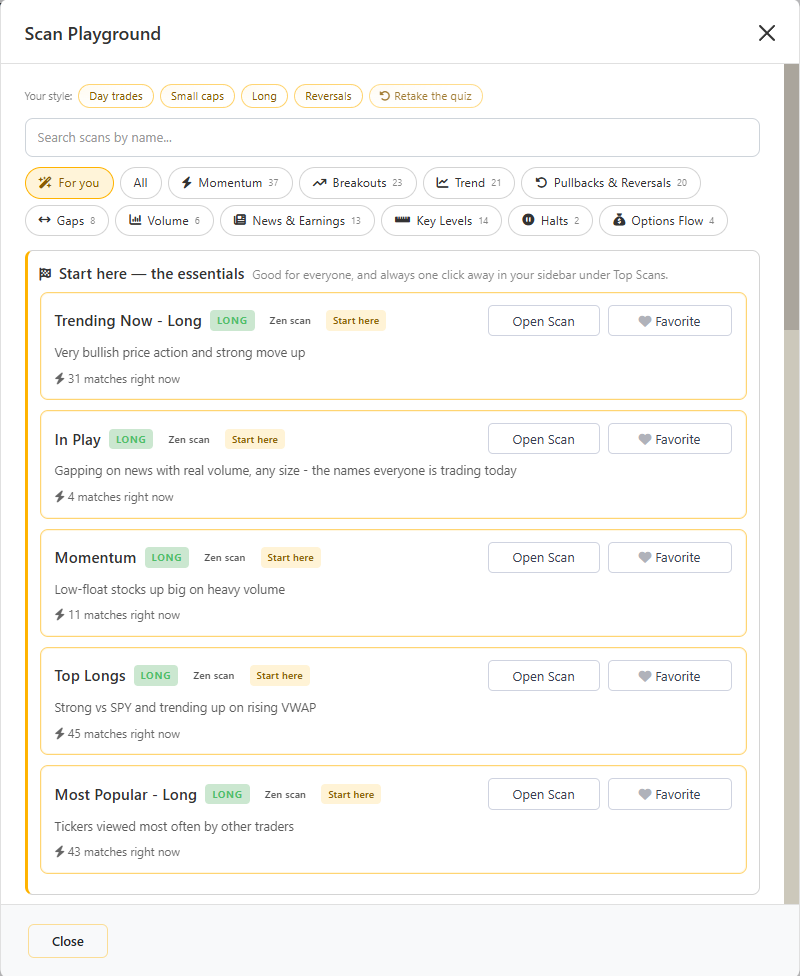Viewport: 800px width, 976px height.
Task: Click the lightning icon by 43 matches
Action: tap(60, 852)
